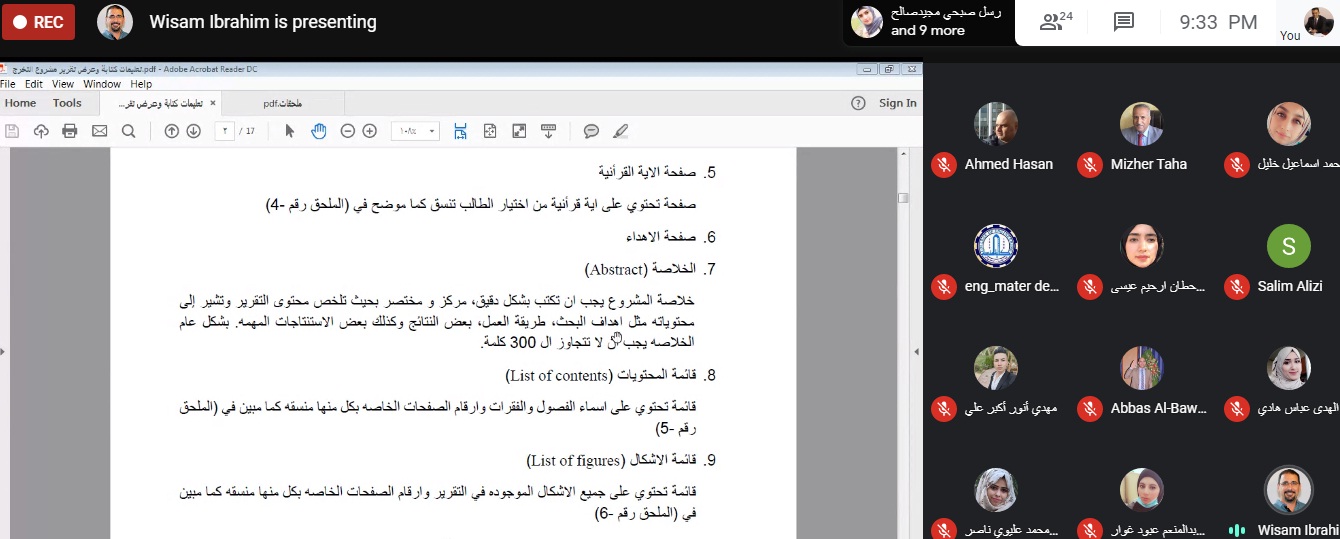Screen dimensions: 1340x539
Task: Click Abbas Al-Baw's muted microphone icon
Action: [x=1090, y=408]
